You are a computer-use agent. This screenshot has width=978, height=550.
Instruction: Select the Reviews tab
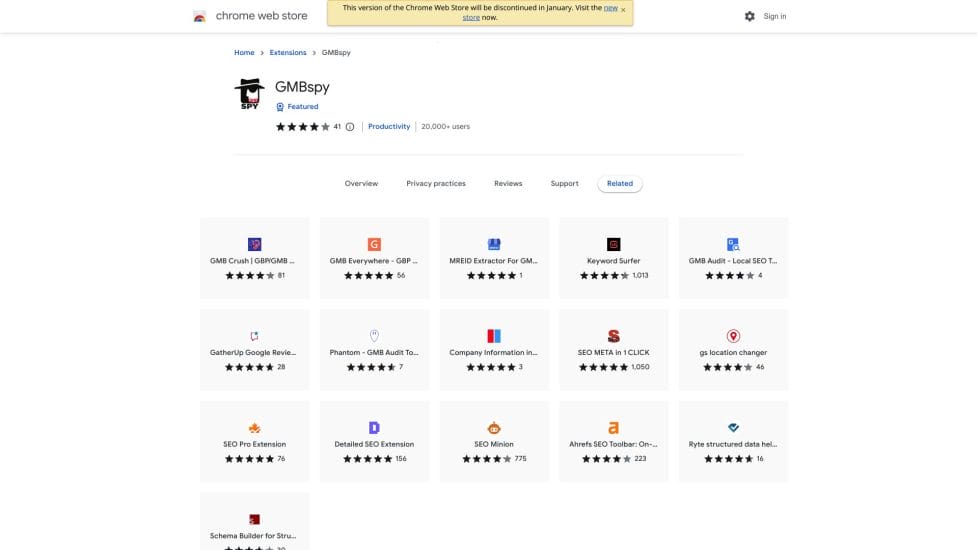[508, 184]
